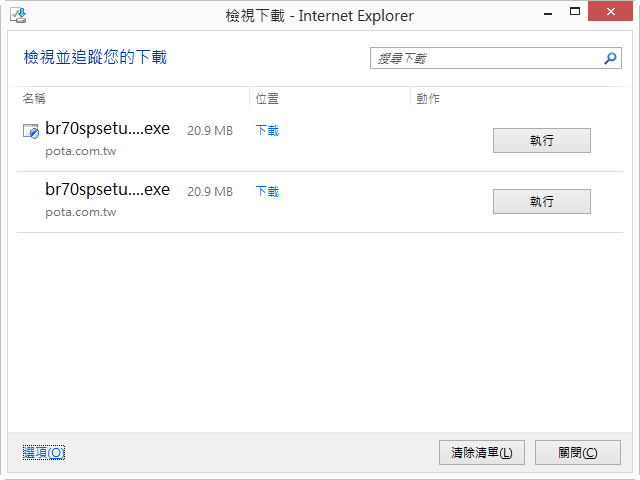
Task: Click the 20.9 MB size of the first download
Action: tap(210, 131)
